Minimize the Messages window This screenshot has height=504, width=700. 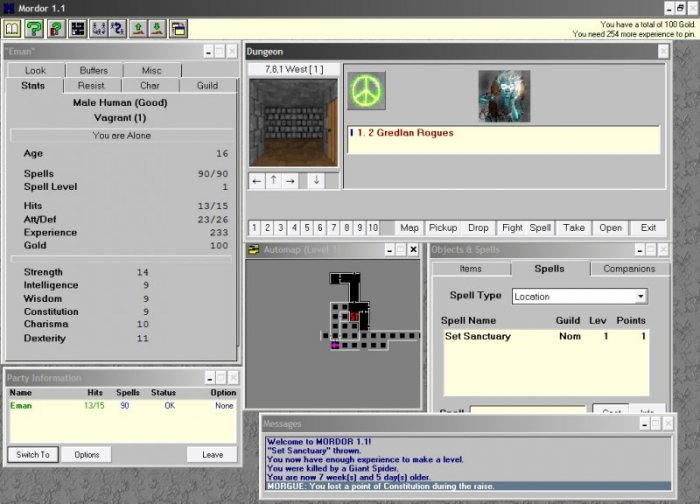644,424
